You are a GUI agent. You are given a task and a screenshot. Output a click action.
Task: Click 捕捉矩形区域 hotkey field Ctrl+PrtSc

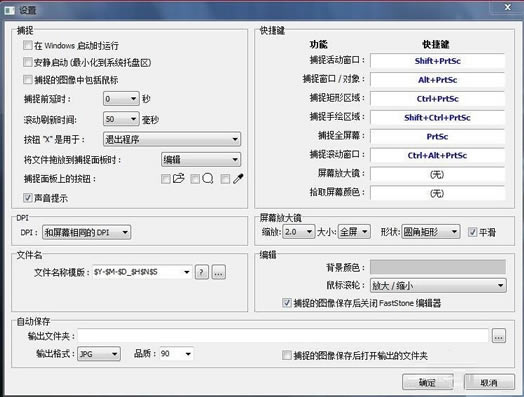[x=437, y=99]
